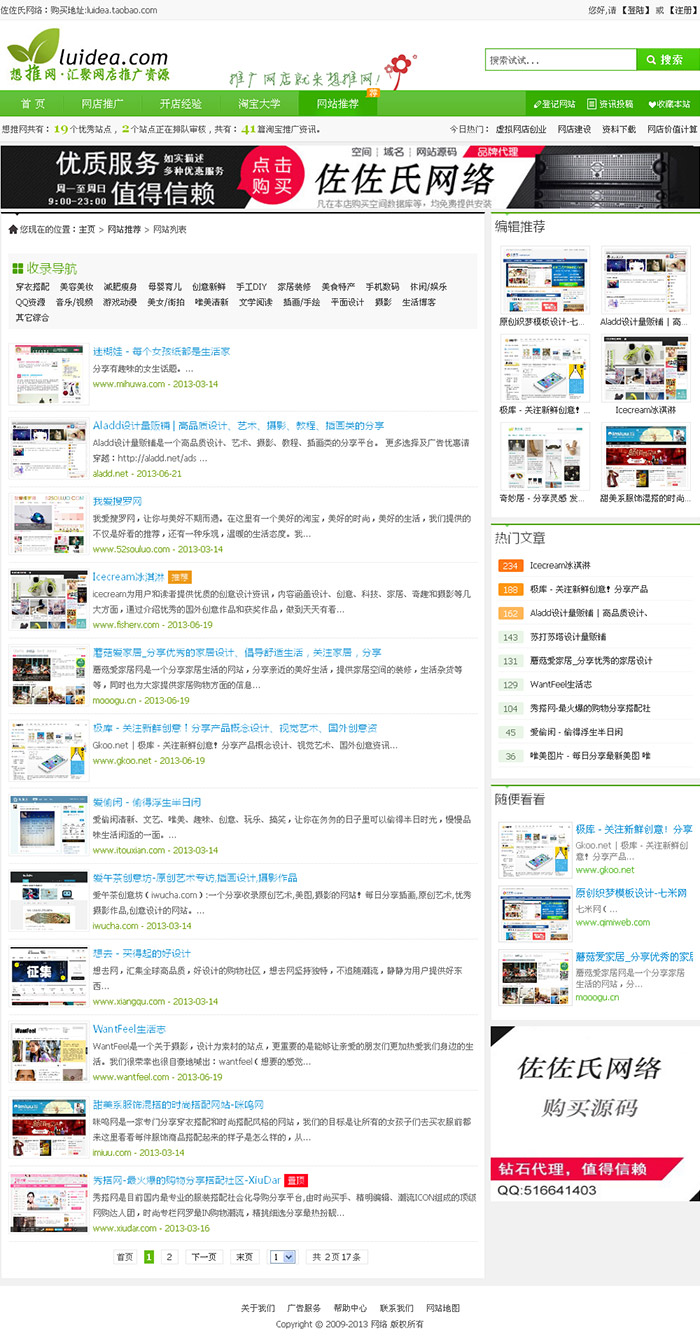Focus the 搜索试试 search input field
The image size is (700, 1342).
point(561,60)
